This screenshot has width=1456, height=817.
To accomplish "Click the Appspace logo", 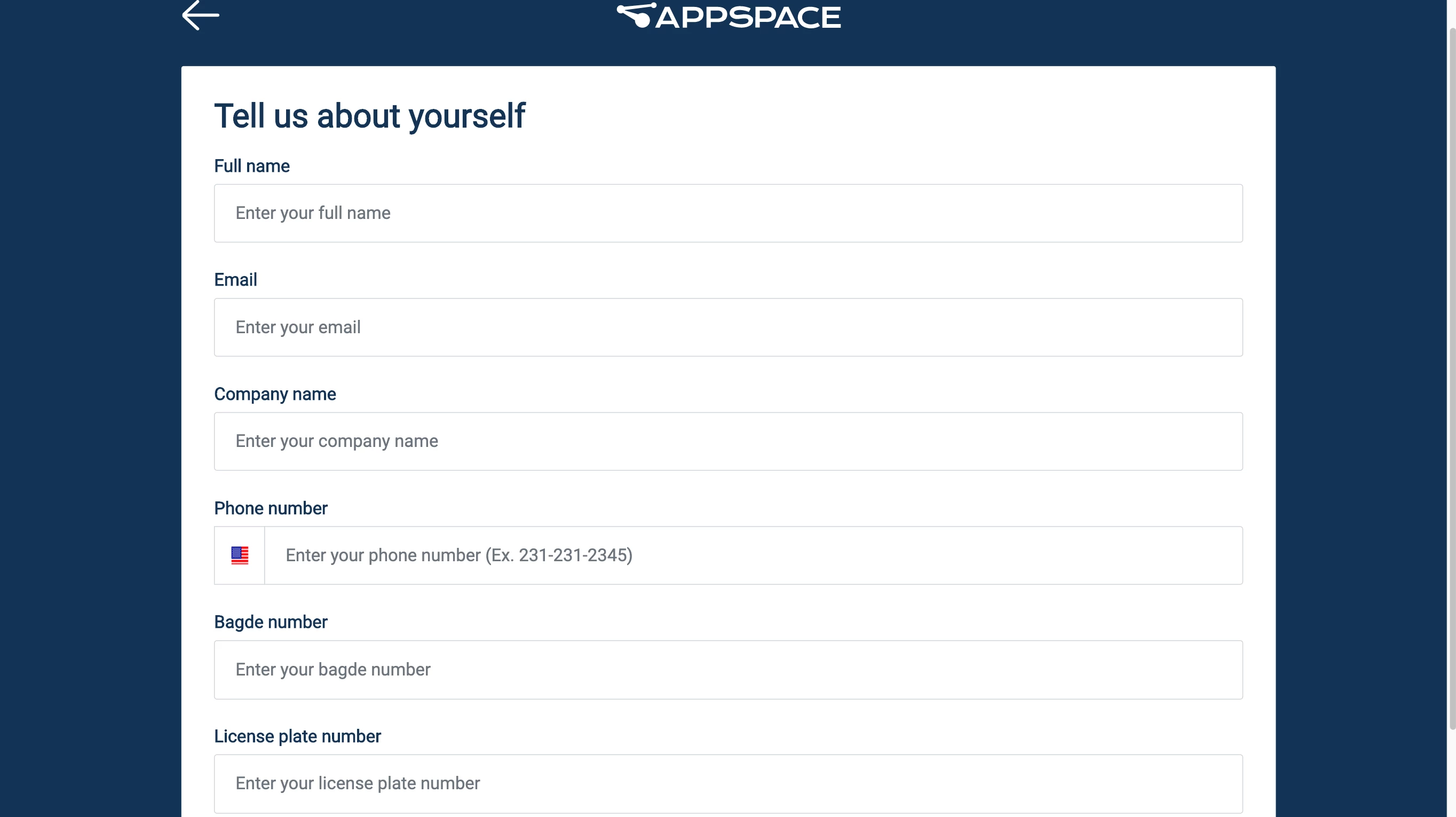I will tap(728, 17).
